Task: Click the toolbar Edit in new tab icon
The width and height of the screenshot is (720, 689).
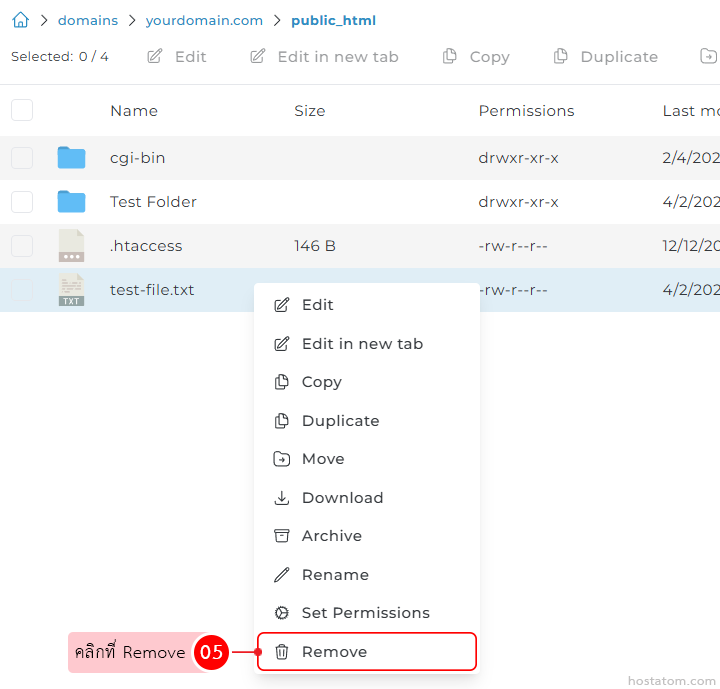Action: pos(258,56)
